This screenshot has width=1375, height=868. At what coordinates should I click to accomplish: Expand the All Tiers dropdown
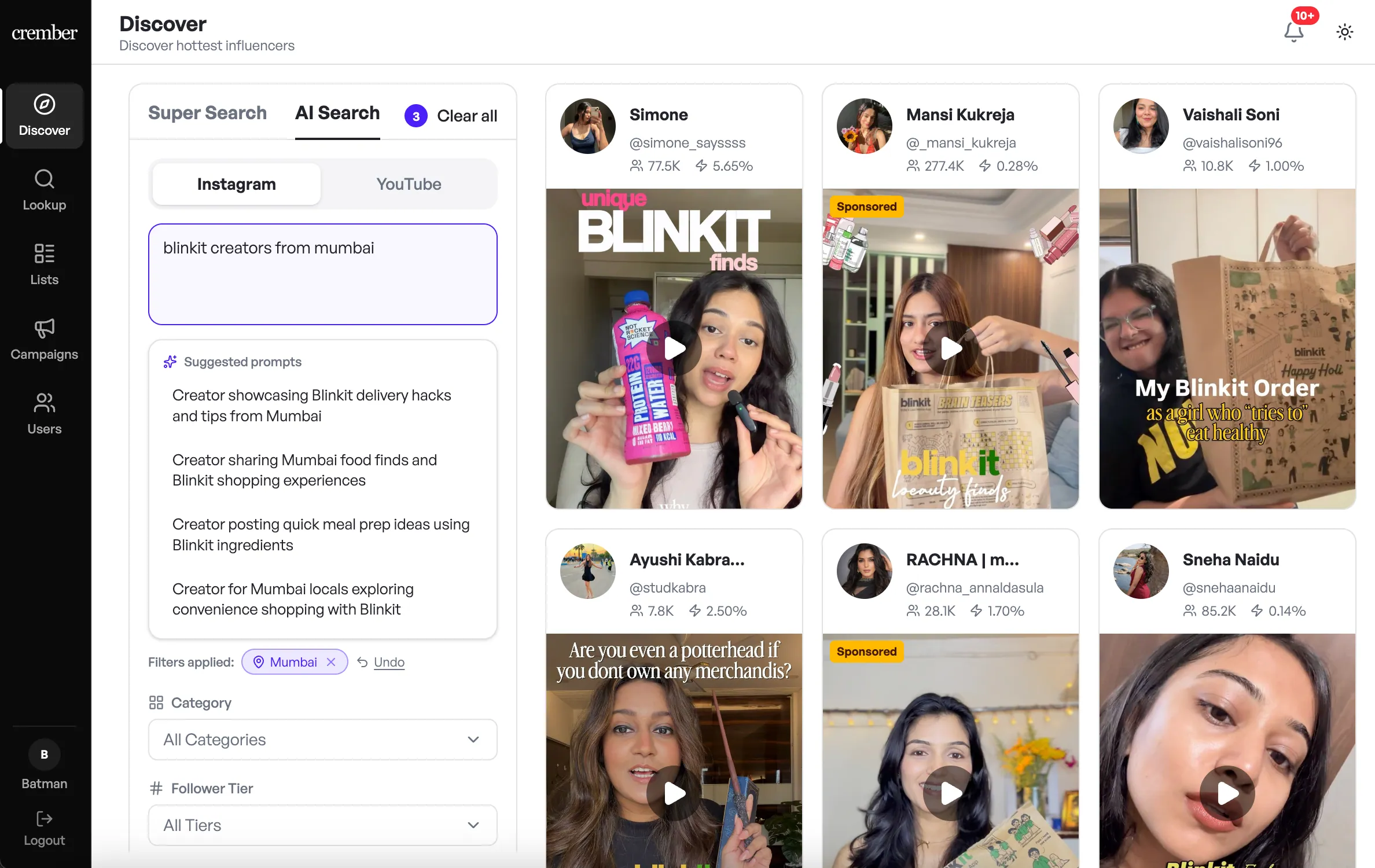(323, 825)
